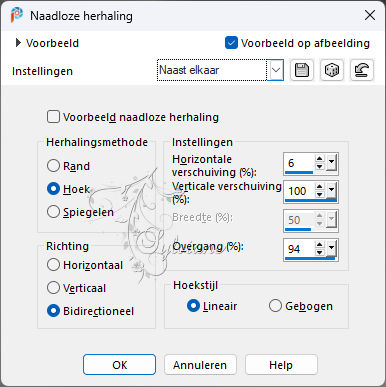
Task: Click the reset to default arrow icon
Action: tap(362, 70)
